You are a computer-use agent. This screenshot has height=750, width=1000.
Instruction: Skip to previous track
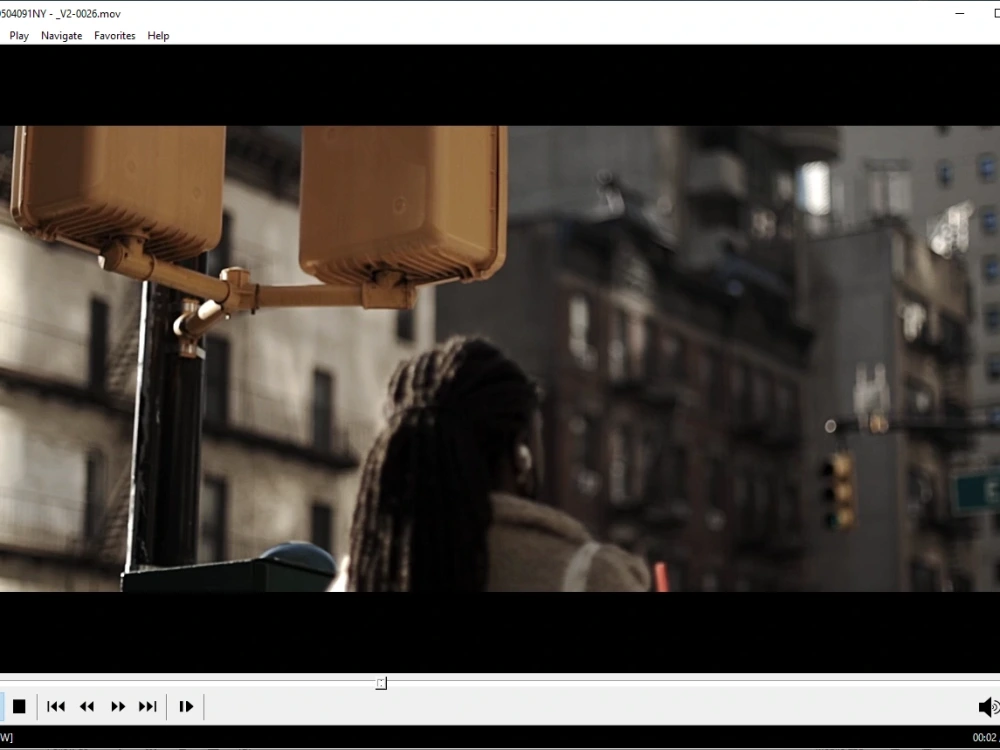tap(56, 707)
